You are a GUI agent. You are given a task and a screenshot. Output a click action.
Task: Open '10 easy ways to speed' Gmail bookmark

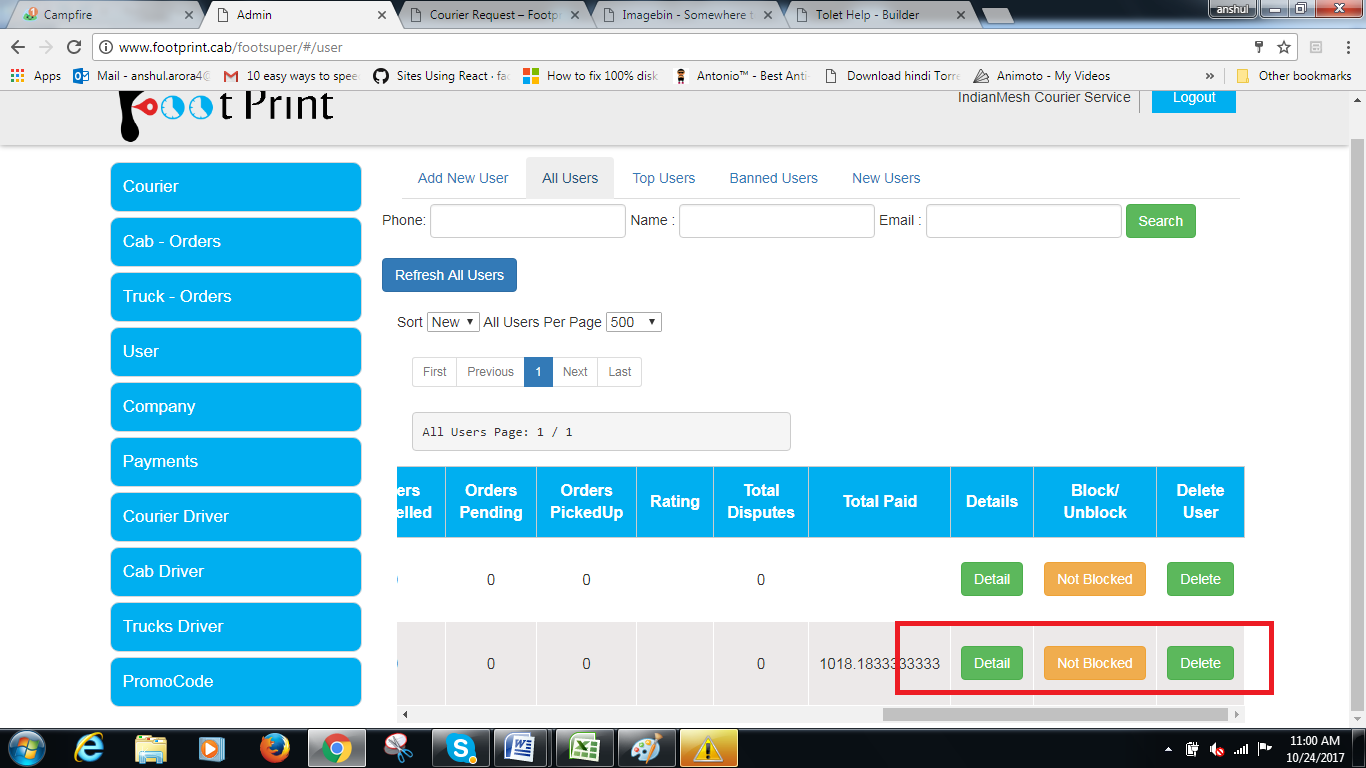click(x=291, y=76)
